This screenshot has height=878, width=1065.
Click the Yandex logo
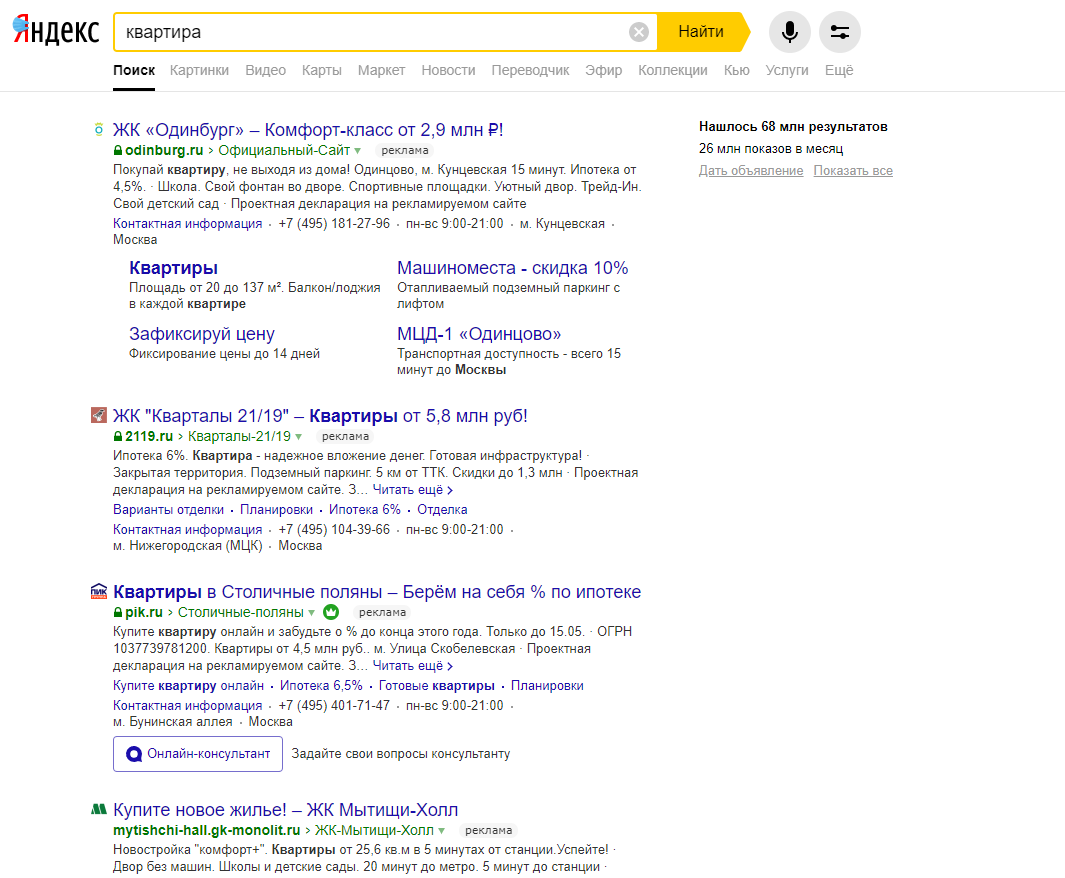coord(56,31)
